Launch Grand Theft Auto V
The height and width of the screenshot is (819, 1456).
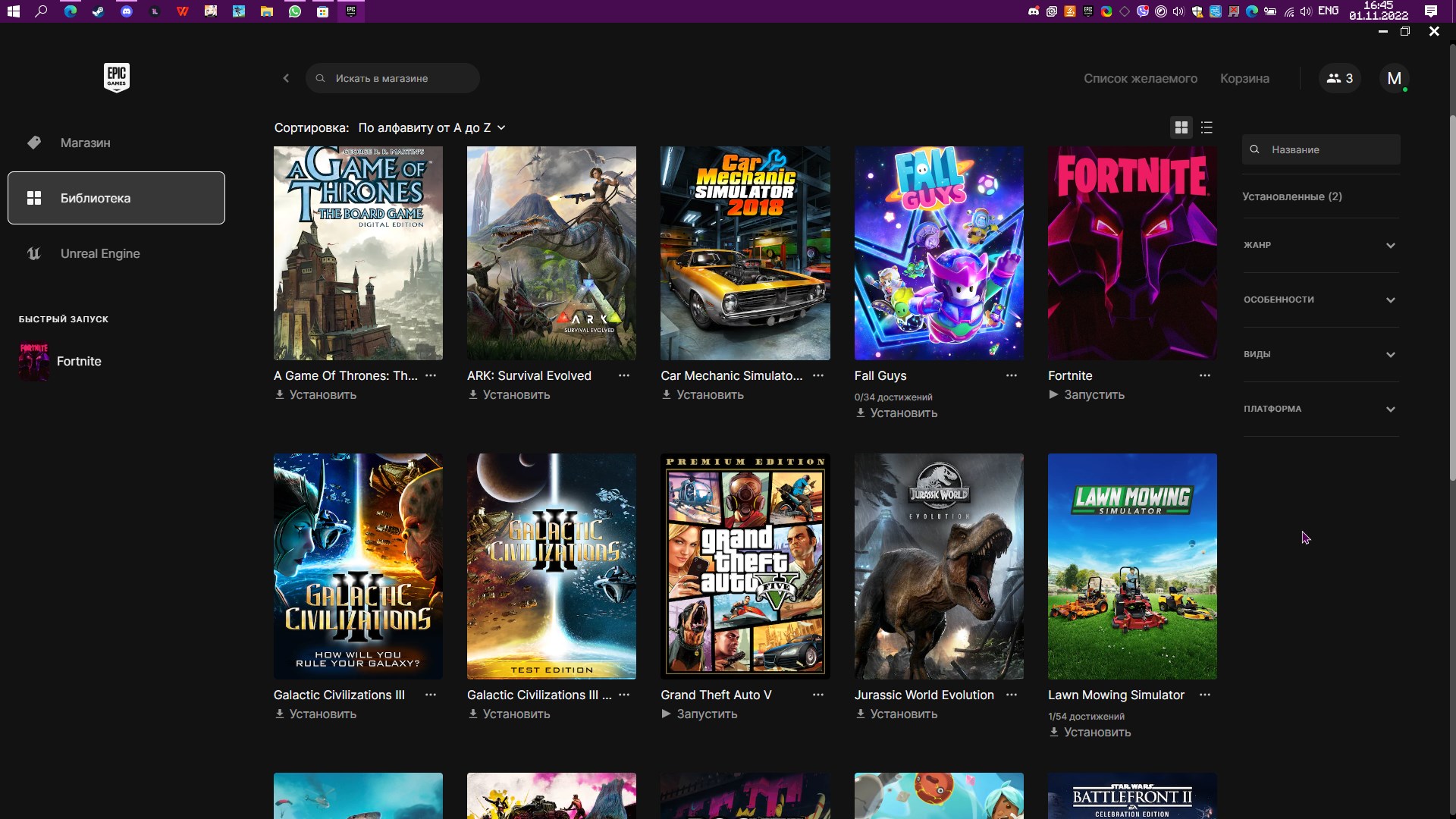[699, 714]
